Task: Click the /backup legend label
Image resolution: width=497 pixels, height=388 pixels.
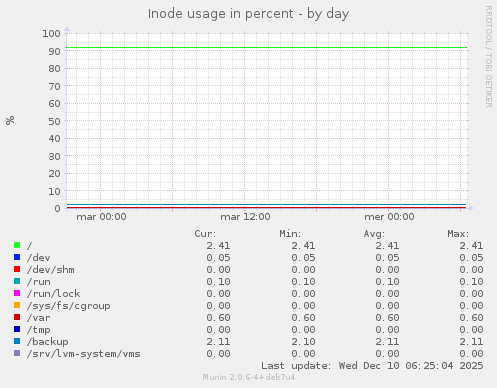Action: [48, 342]
